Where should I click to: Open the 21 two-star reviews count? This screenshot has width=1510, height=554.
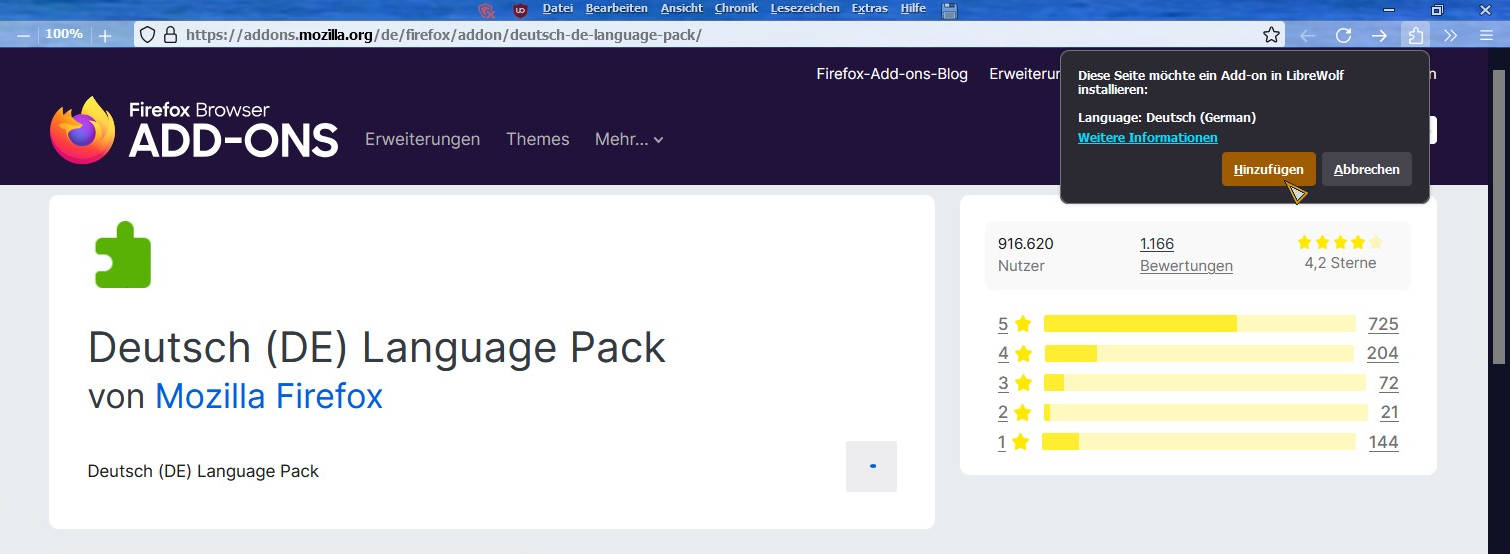coord(1389,412)
